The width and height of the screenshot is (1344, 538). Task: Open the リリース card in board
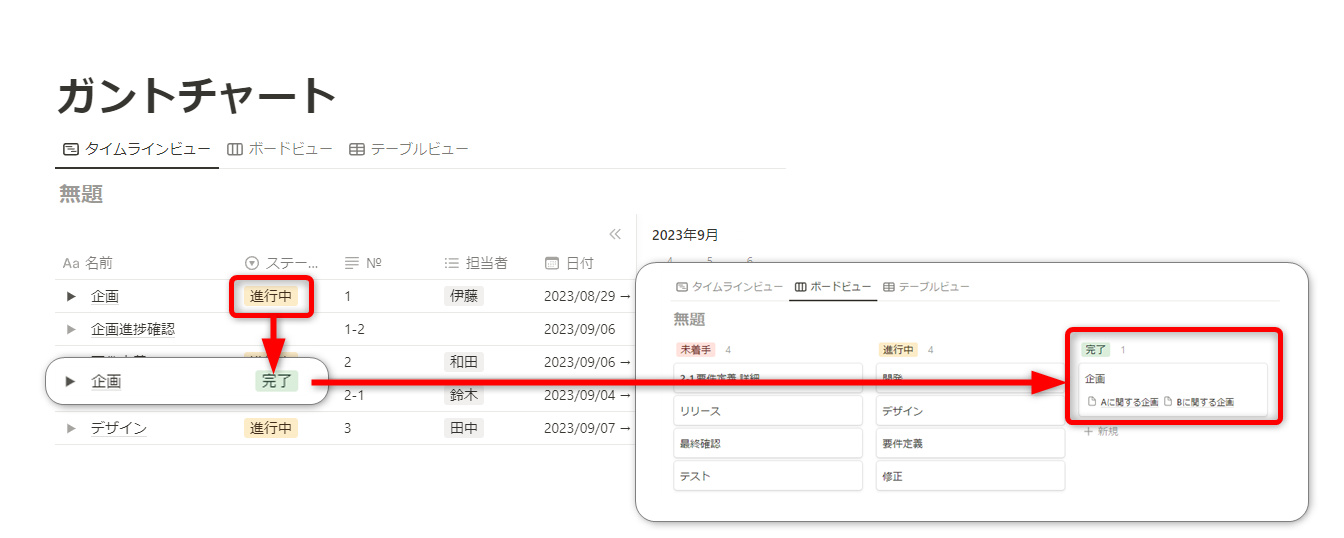pyautogui.click(x=767, y=411)
